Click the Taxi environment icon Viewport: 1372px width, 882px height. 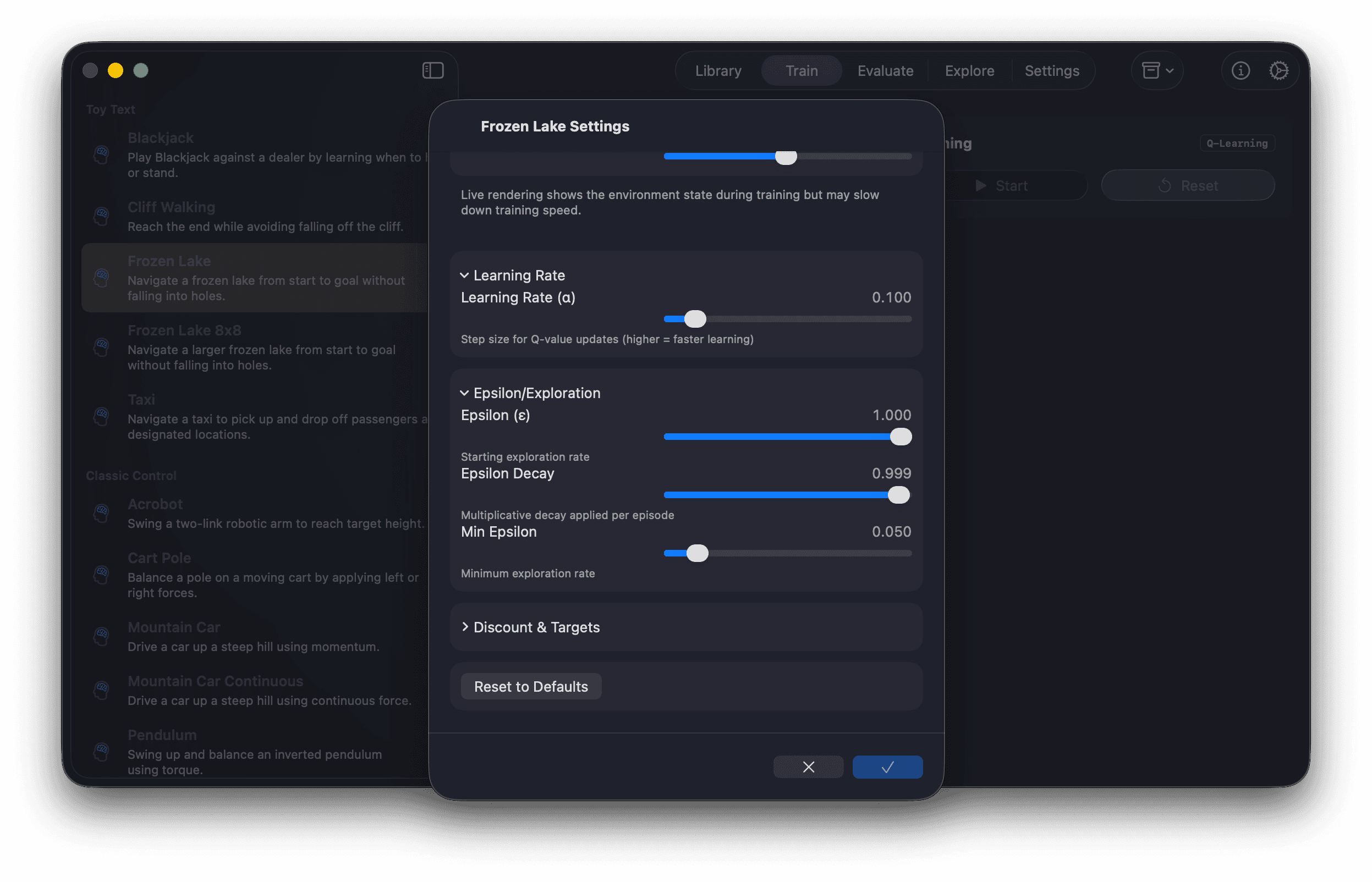pyautogui.click(x=102, y=416)
